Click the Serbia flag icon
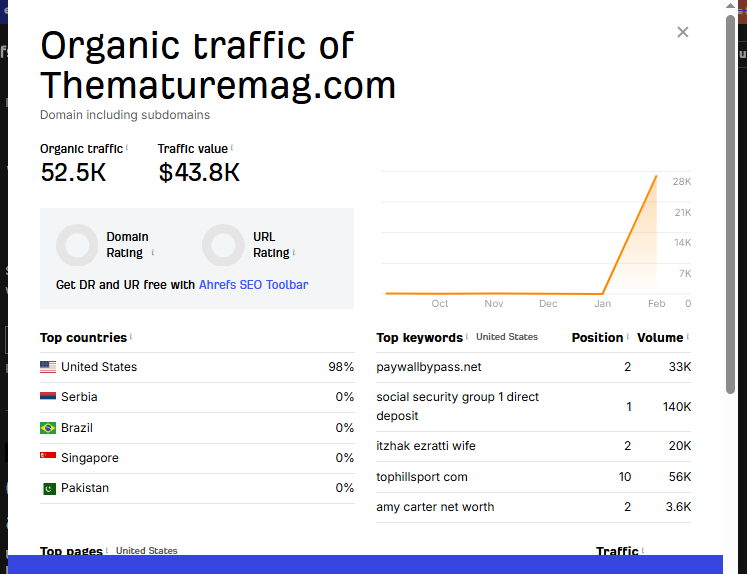 tap(48, 396)
